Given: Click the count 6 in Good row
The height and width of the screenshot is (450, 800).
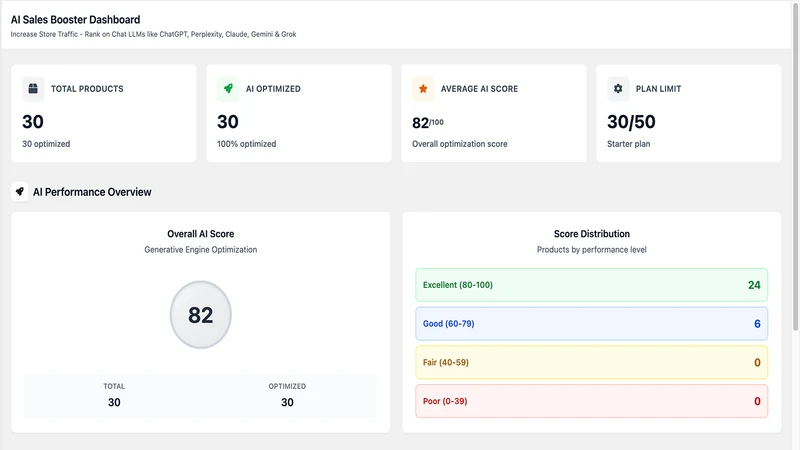Looking at the screenshot, I should [757, 324].
